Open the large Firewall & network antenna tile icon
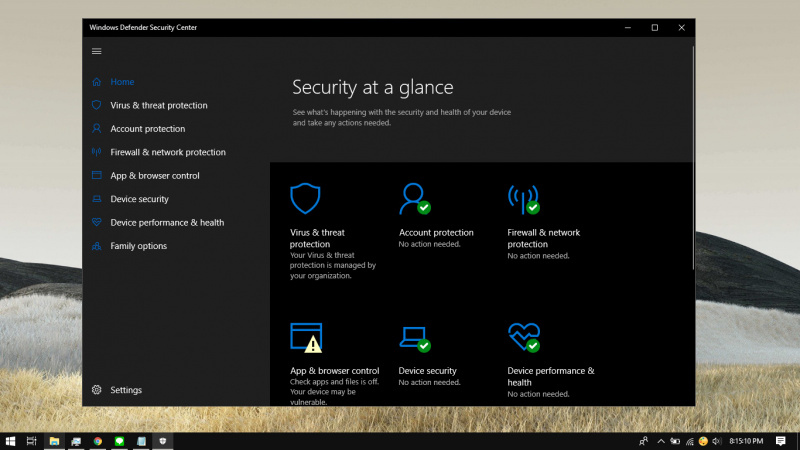This screenshot has width=800, height=450. click(x=523, y=199)
